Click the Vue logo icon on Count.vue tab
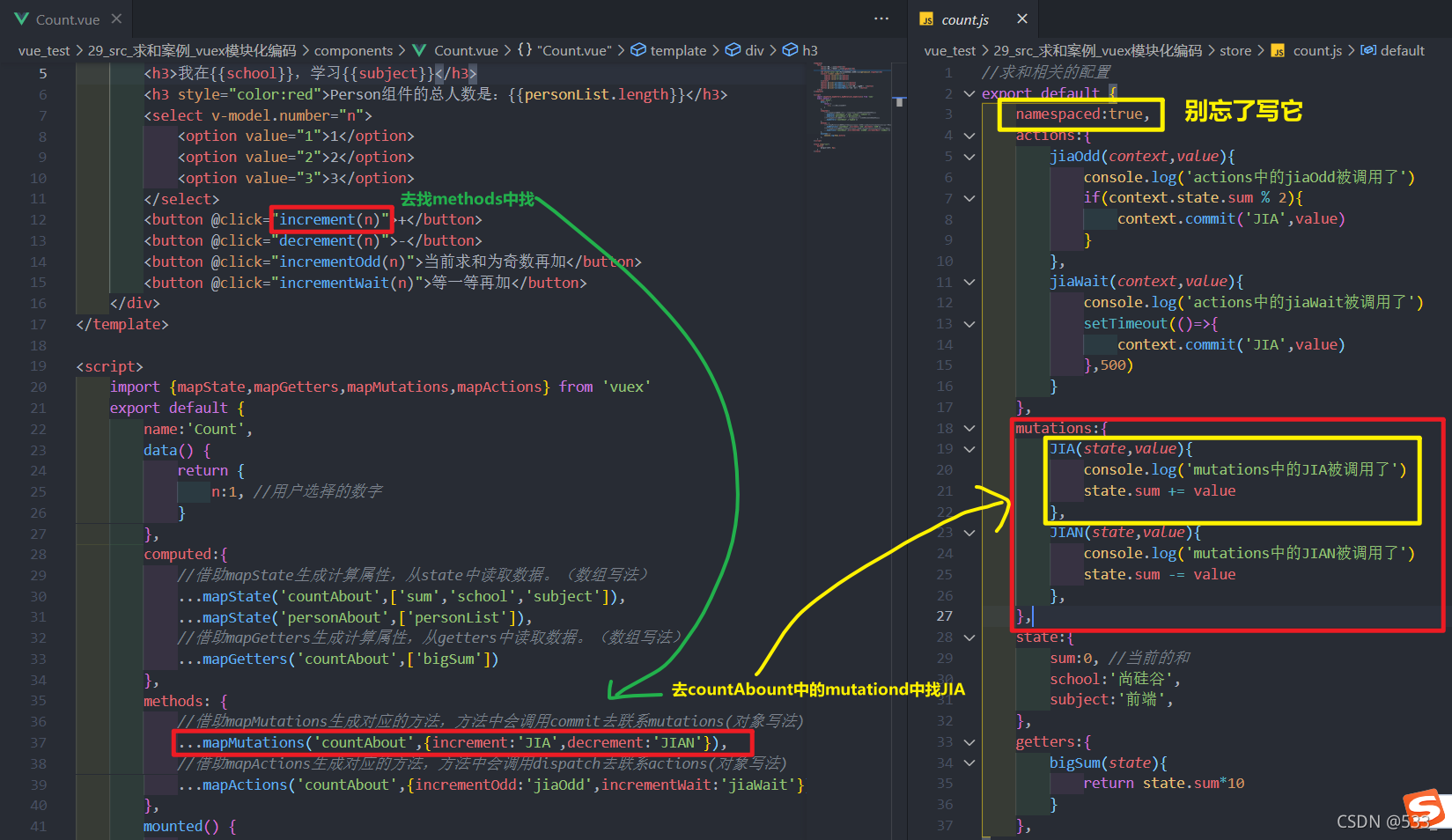1452x840 pixels. coord(22,18)
